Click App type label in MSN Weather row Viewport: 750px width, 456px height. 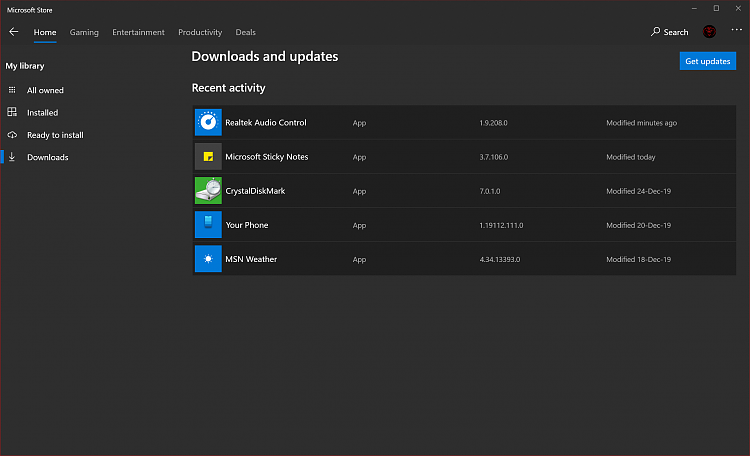(x=359, y=260)
